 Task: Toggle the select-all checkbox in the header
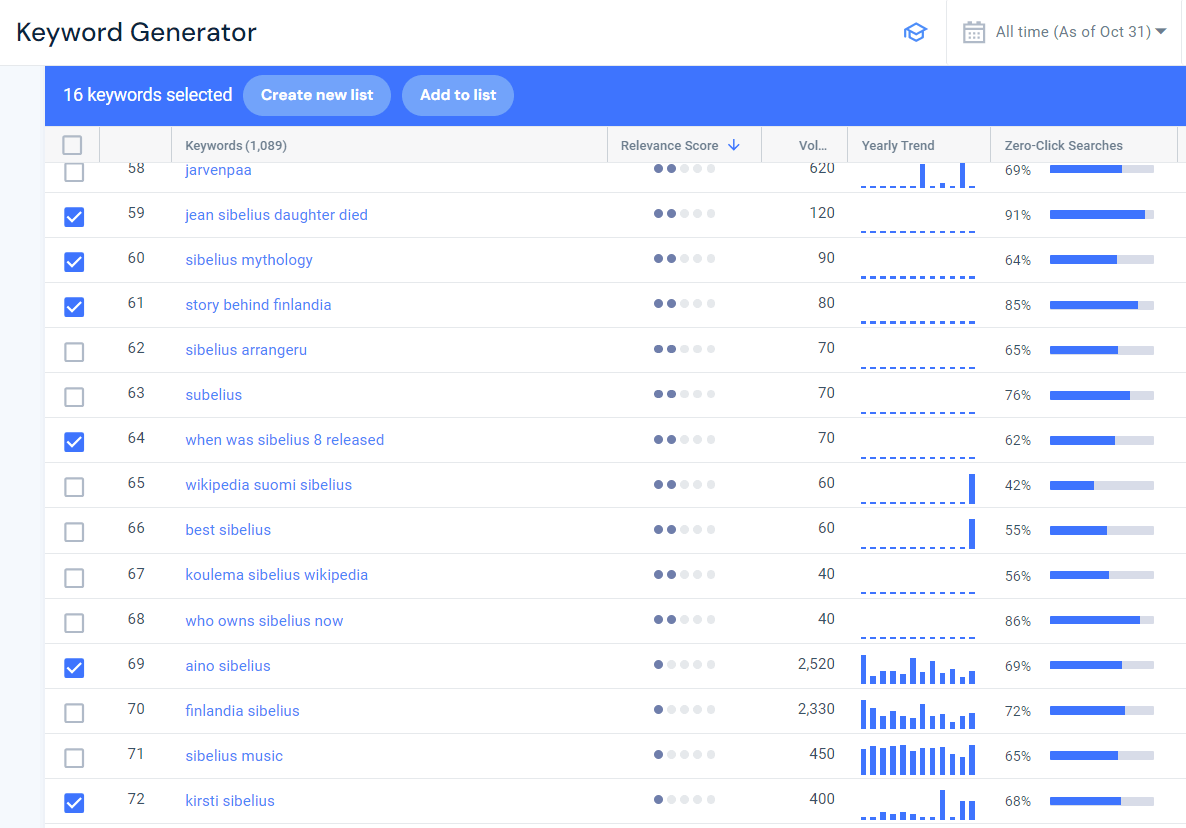(x=72, y=144)
